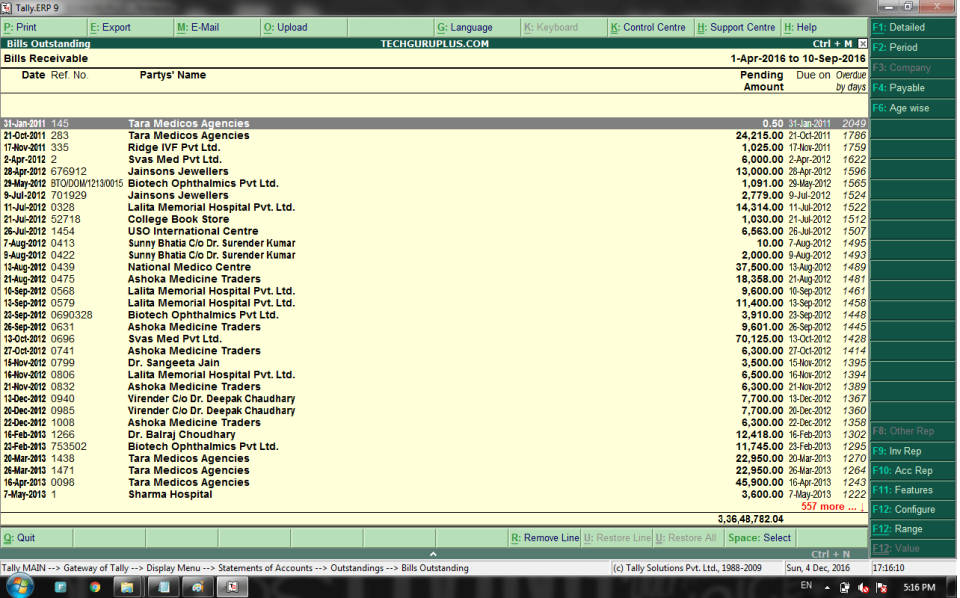Click pending amount 70,125.00

tap(759, 339)
